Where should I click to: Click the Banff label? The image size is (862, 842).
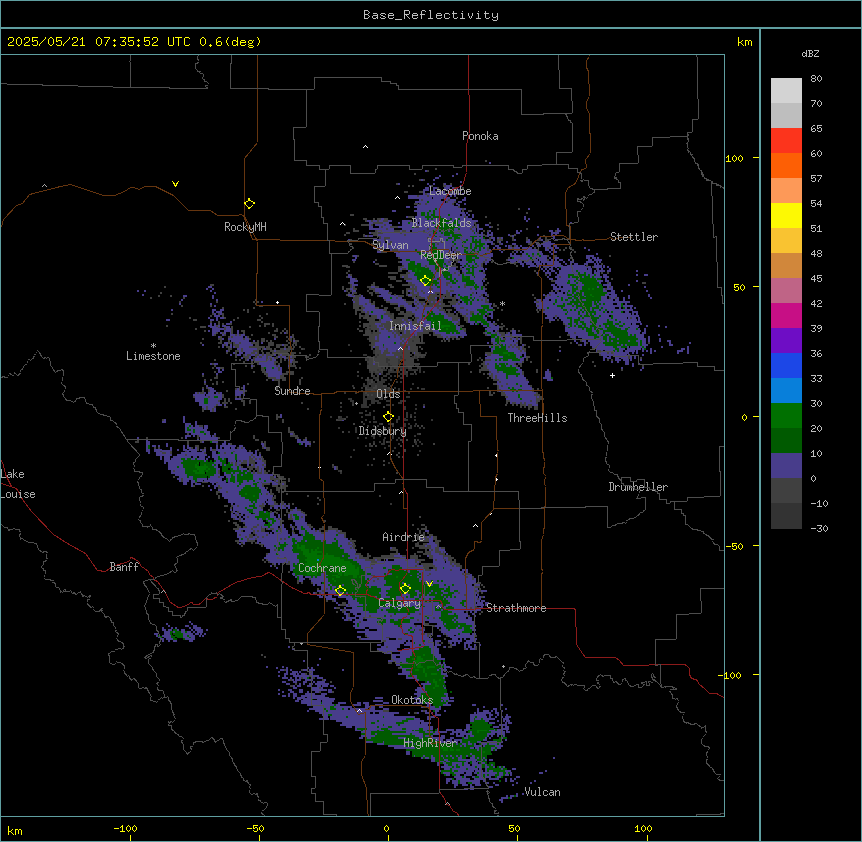[x=124, y=567]
